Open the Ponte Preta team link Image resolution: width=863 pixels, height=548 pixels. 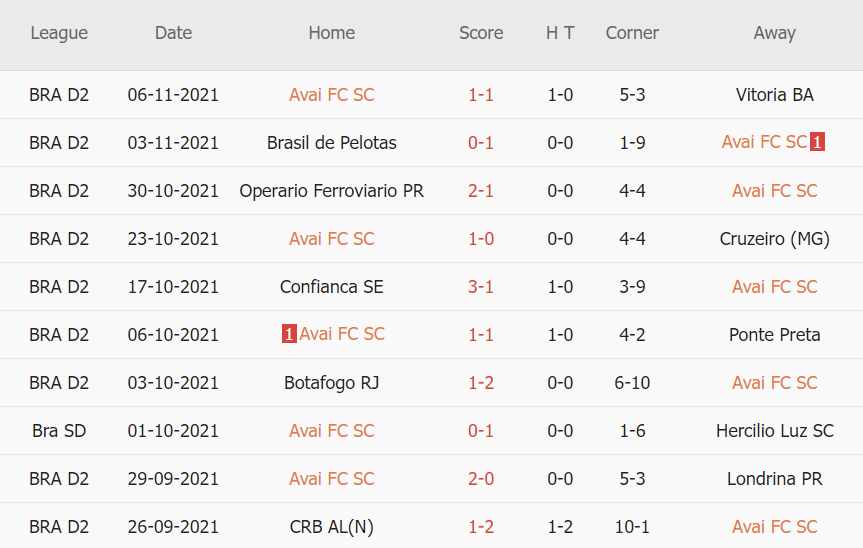point(774,335)
